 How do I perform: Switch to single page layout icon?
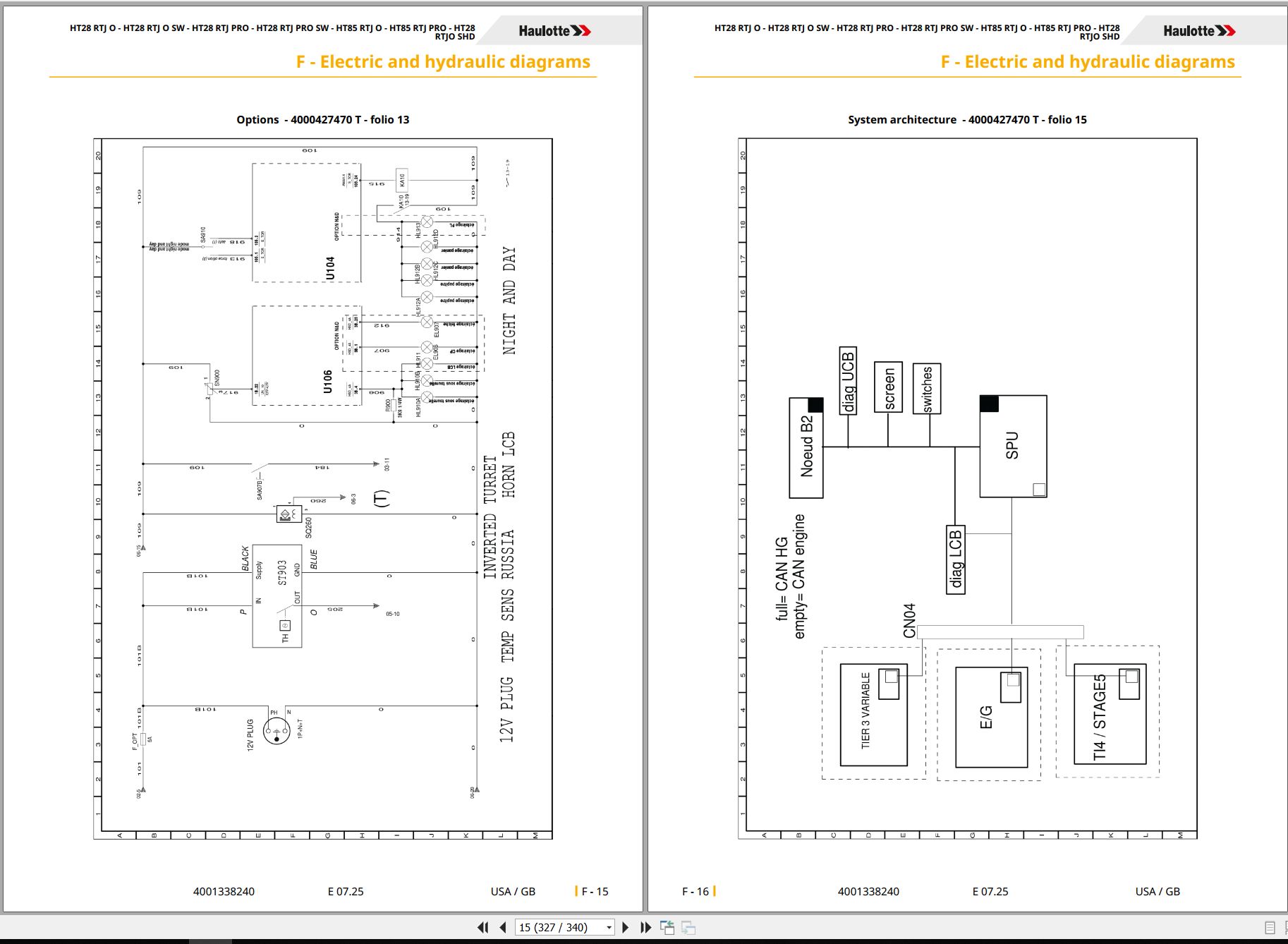click(x=1270, y=928)
